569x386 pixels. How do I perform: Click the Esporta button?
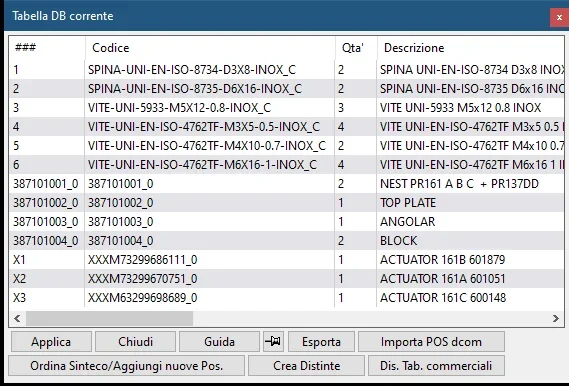pos(321,341)
